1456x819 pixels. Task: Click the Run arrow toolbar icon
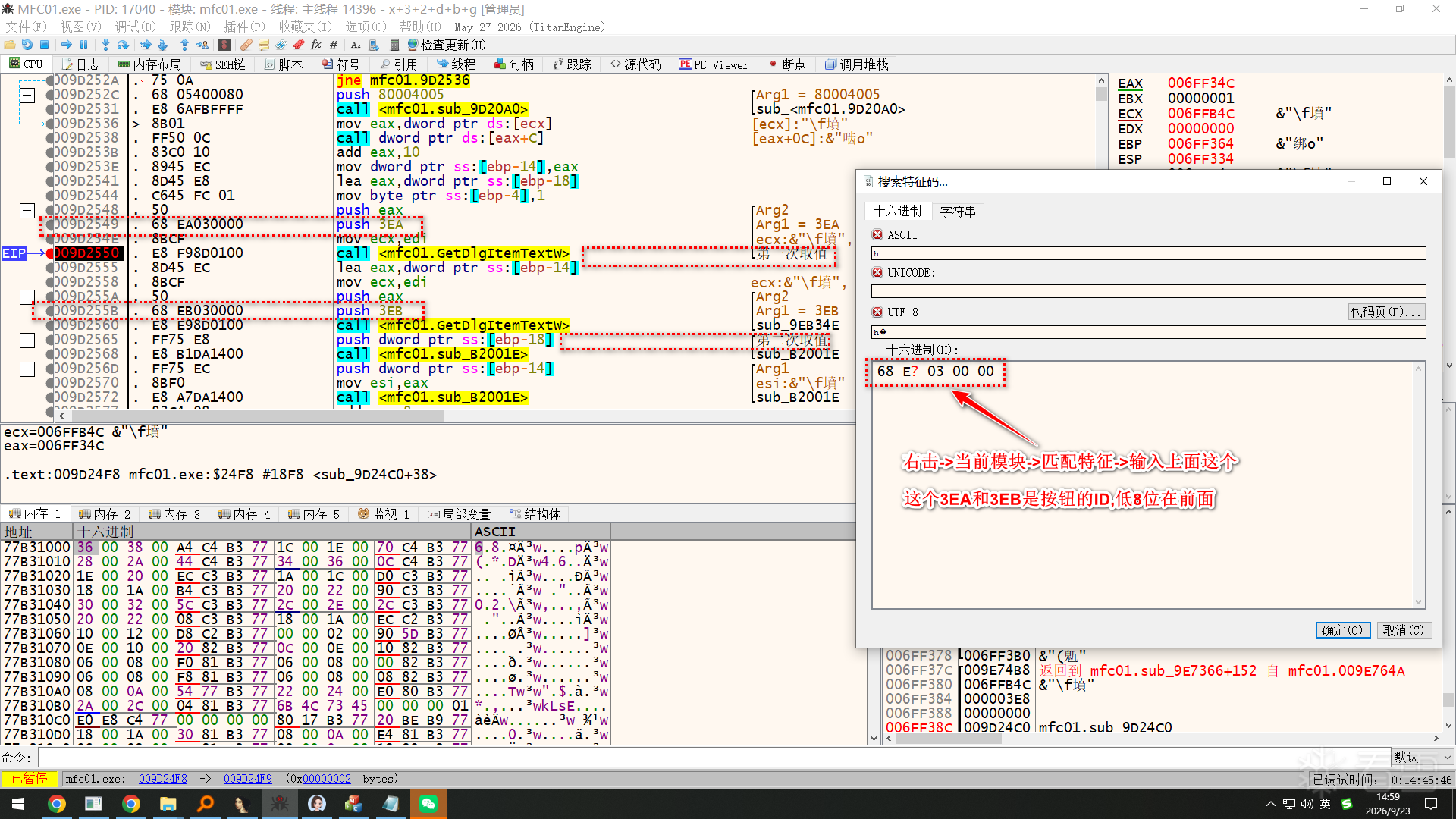tap(67, 45)
